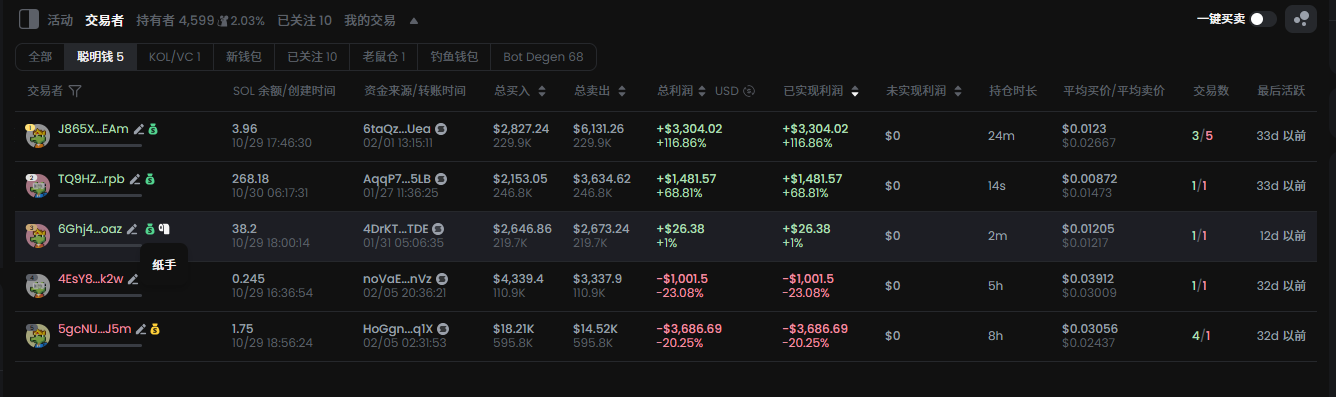Click the panel layout icon beside 活动

click(29, 19)
